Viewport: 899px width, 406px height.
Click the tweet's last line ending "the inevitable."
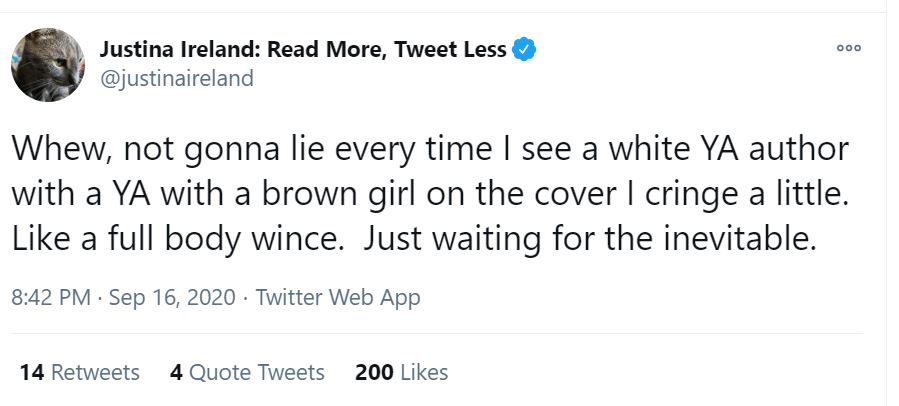415,241
